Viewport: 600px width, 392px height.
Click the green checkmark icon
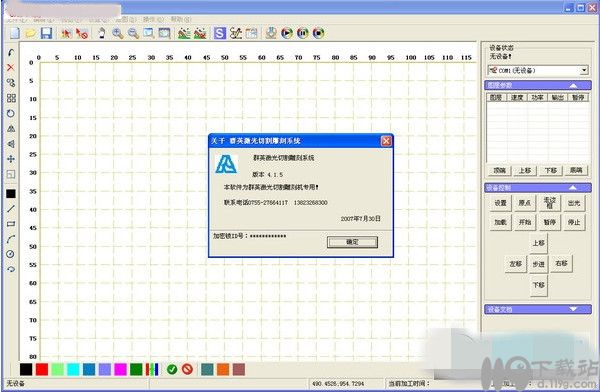(172, 369)
